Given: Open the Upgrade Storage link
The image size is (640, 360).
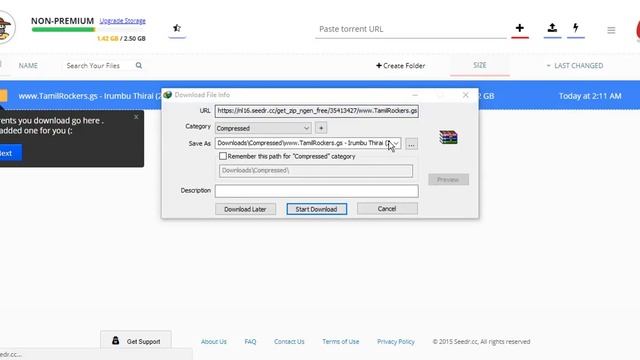Looking at the screenshot, I should pyautogui.click(x=122, y=20).
